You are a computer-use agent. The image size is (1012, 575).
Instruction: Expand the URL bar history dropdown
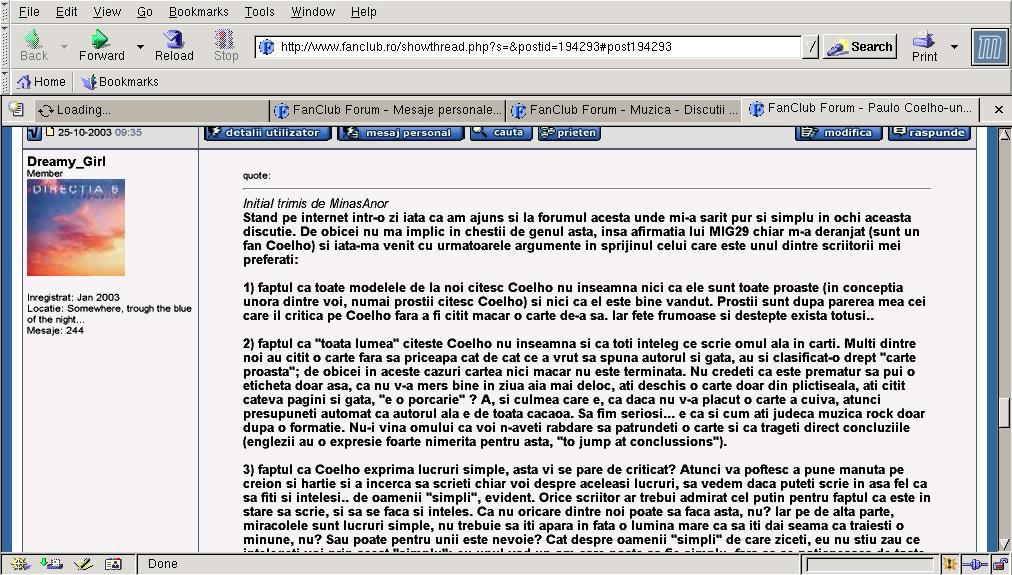811,46
